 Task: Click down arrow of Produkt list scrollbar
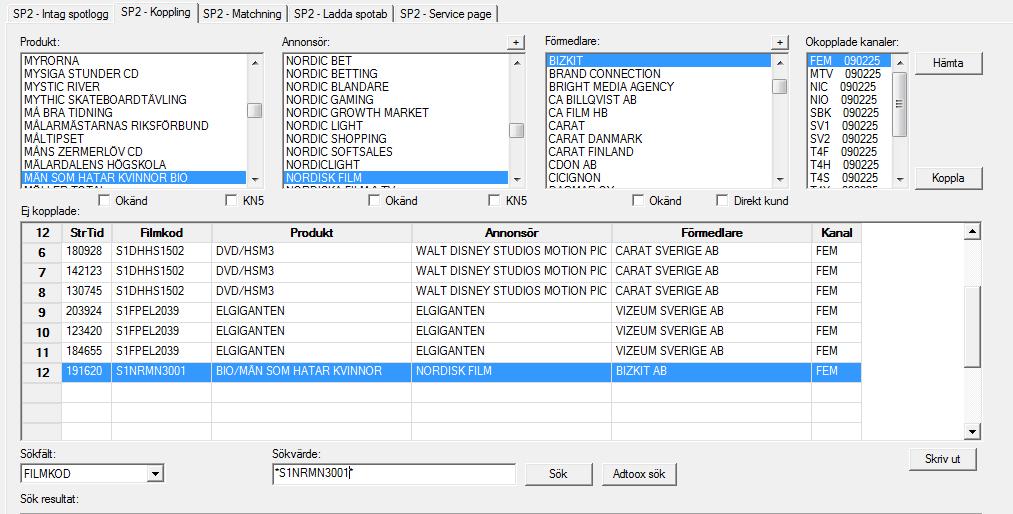[x=255, y=180]
